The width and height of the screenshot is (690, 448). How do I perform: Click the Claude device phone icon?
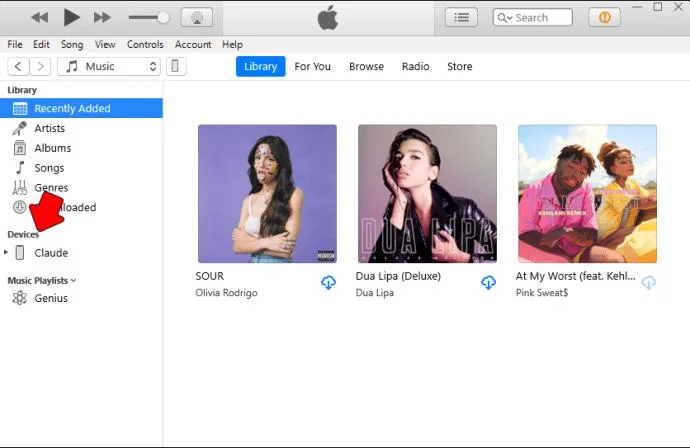pyautogui.click(x=20, y=253)
